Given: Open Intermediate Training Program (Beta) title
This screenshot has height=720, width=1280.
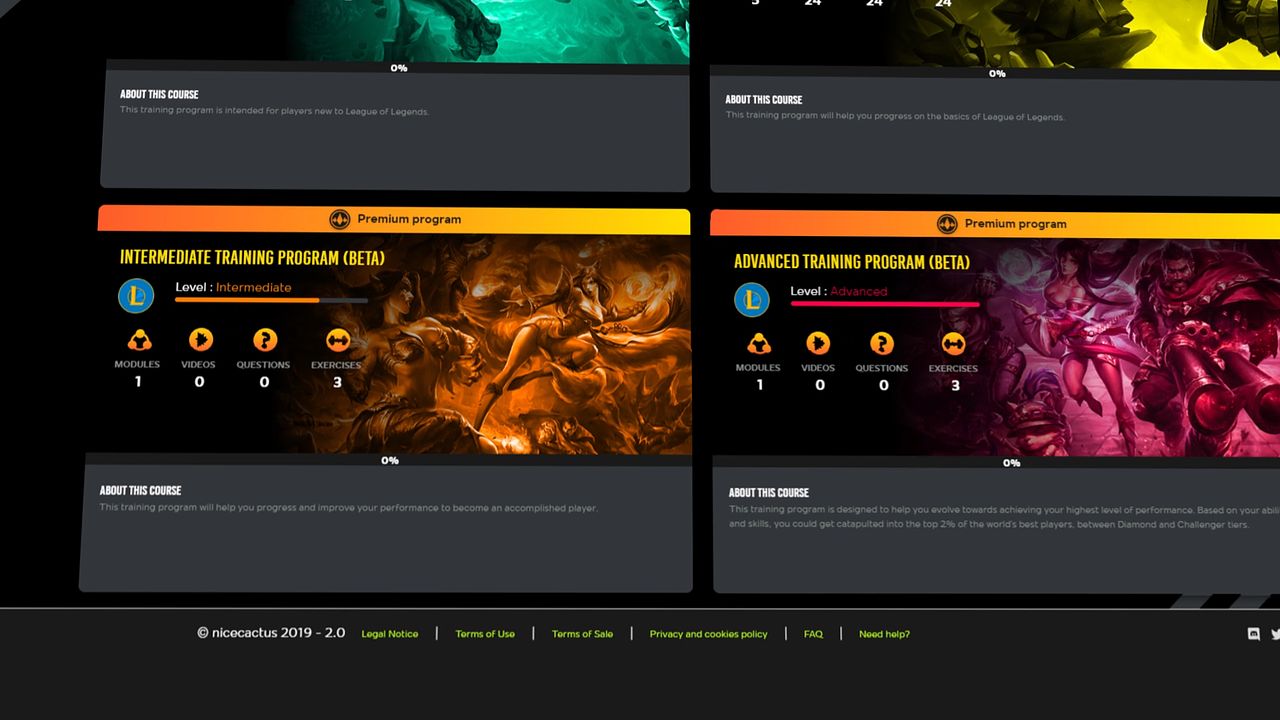Looking at the screenshot, I should coord(252,258).
